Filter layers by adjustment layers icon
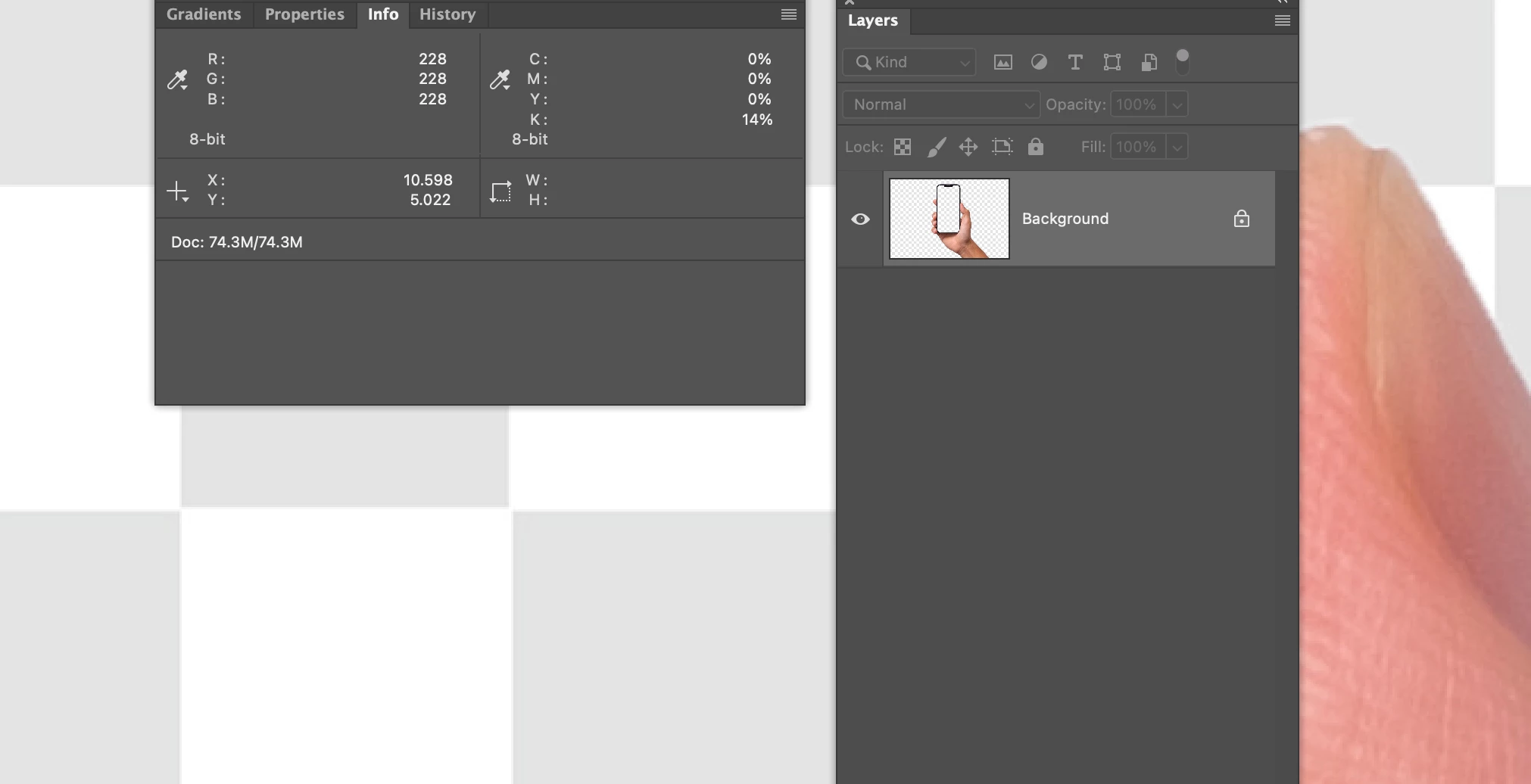The image size is (1531, 784). click(x=1039, y=62)
